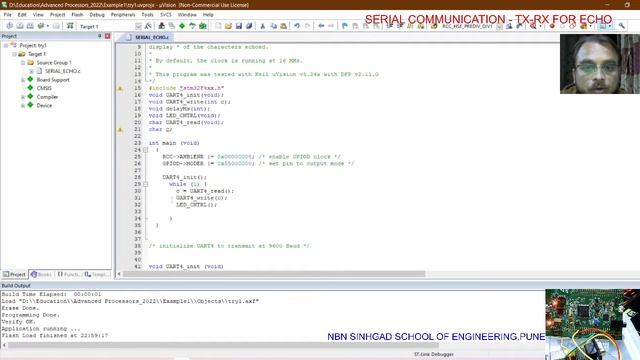Image resolution: width=640 pixels, height=360 pixels.
Task: Click the Build Output horizontal scrollbar
Action: tap(223, 345)
